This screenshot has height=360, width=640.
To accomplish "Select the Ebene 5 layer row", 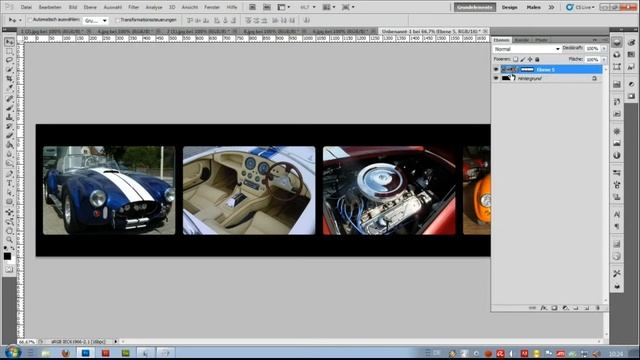I will 547,69.
